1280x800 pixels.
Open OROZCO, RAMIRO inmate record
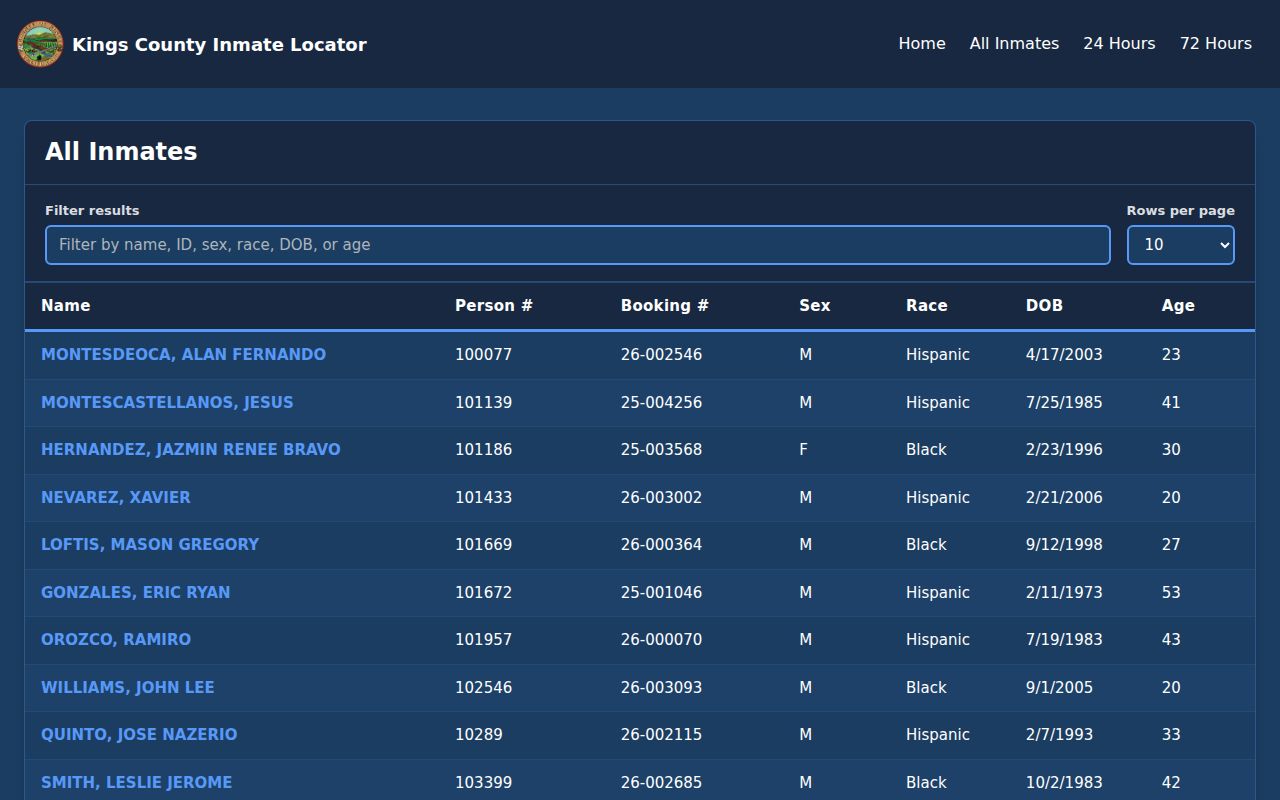coord(116,640)
